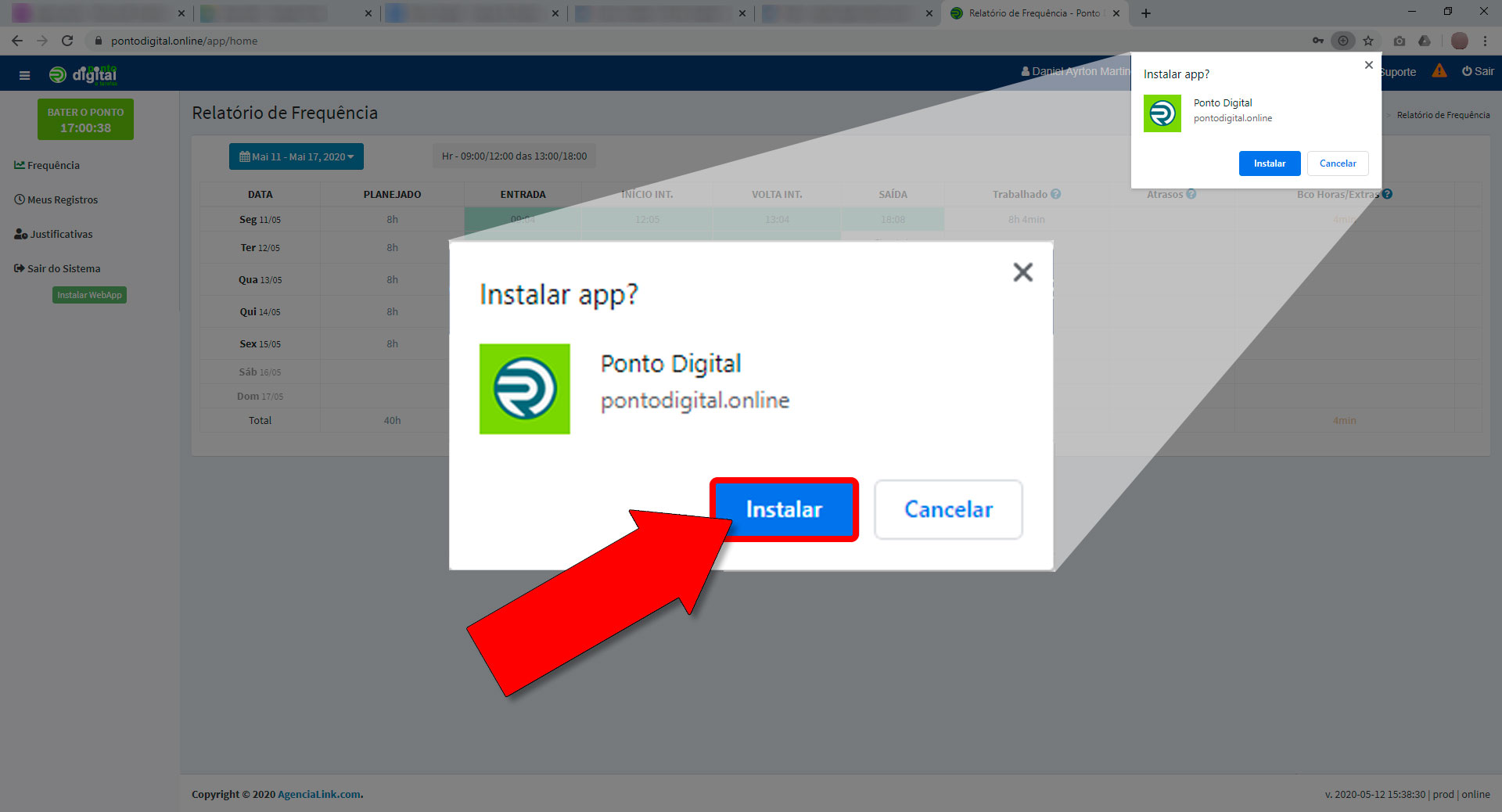This screenshot has height=812, width=1502.
Task: Click the bookmark star in the address bar
Action: coord(1369,41)
